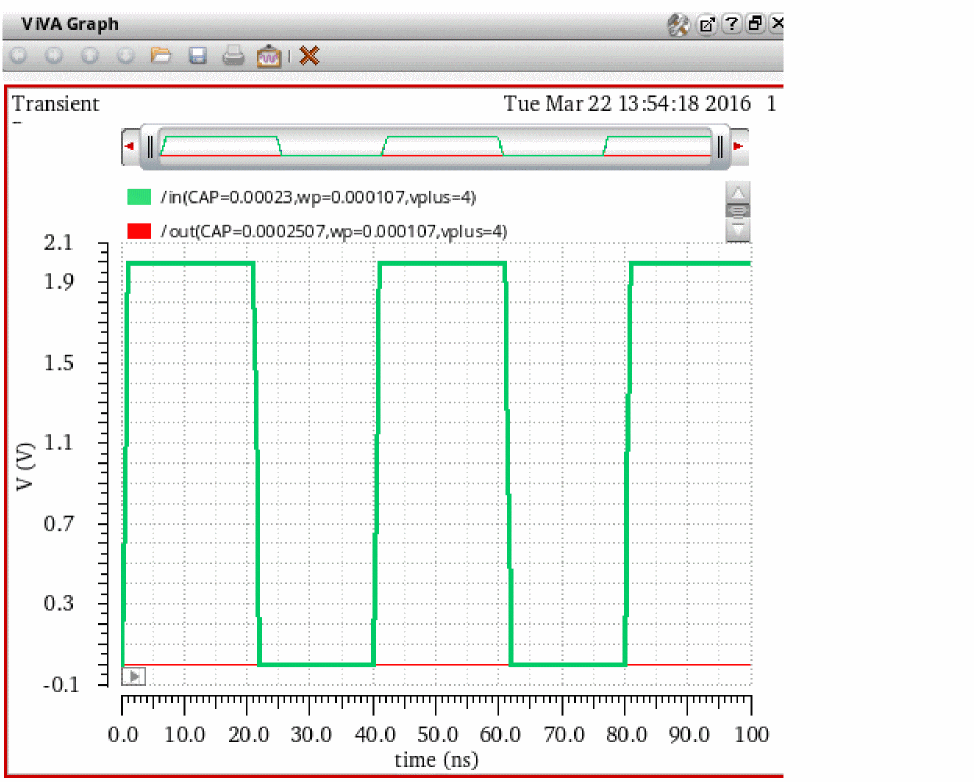Click the date stamp Tue Mar 22 13:54:18 2016

pos(627,104)
